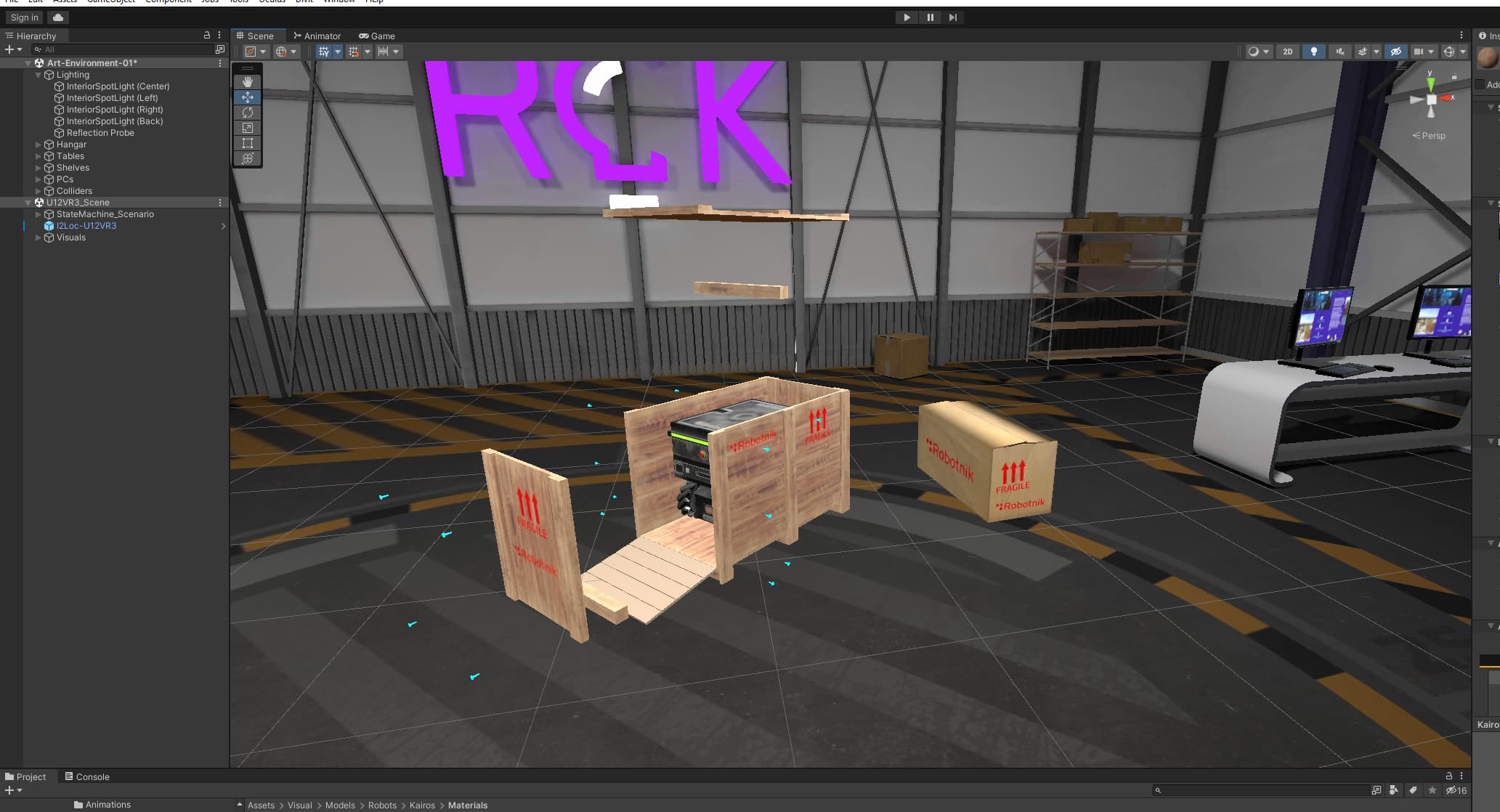Image resolution: width=1500 pixels, height=812 pixels.
Task: Open Hierarchy create plus dropdown
Action: tap(13, 49)
